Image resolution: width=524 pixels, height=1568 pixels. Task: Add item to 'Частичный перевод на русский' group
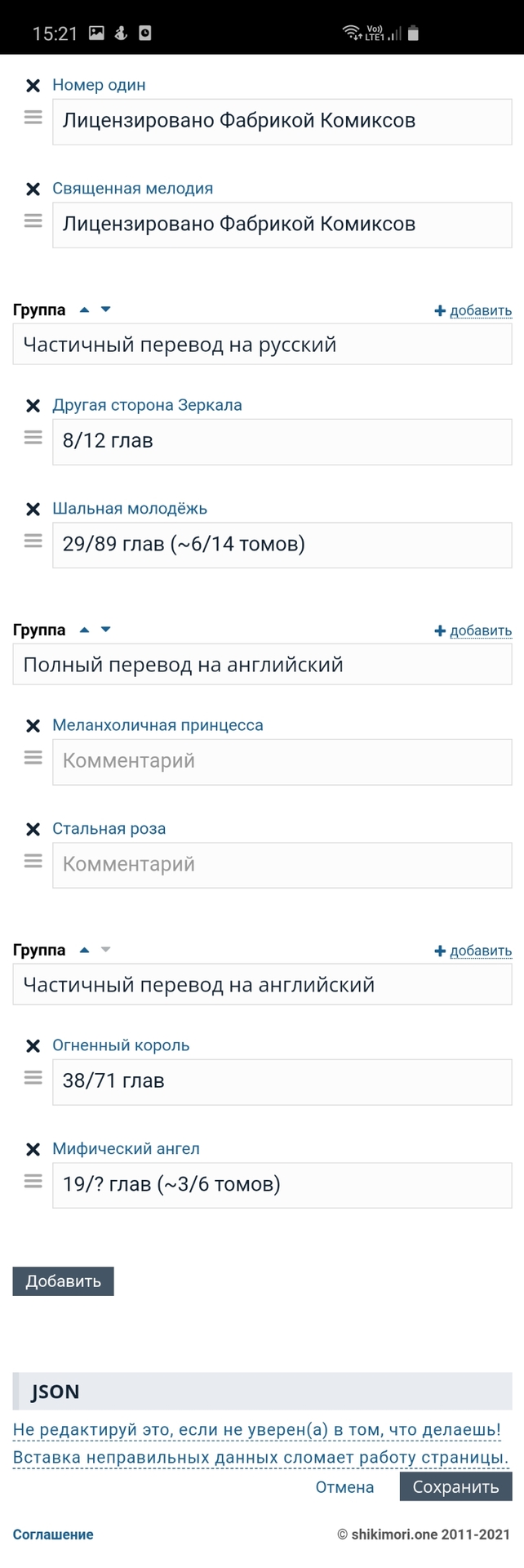pos(473,311)
